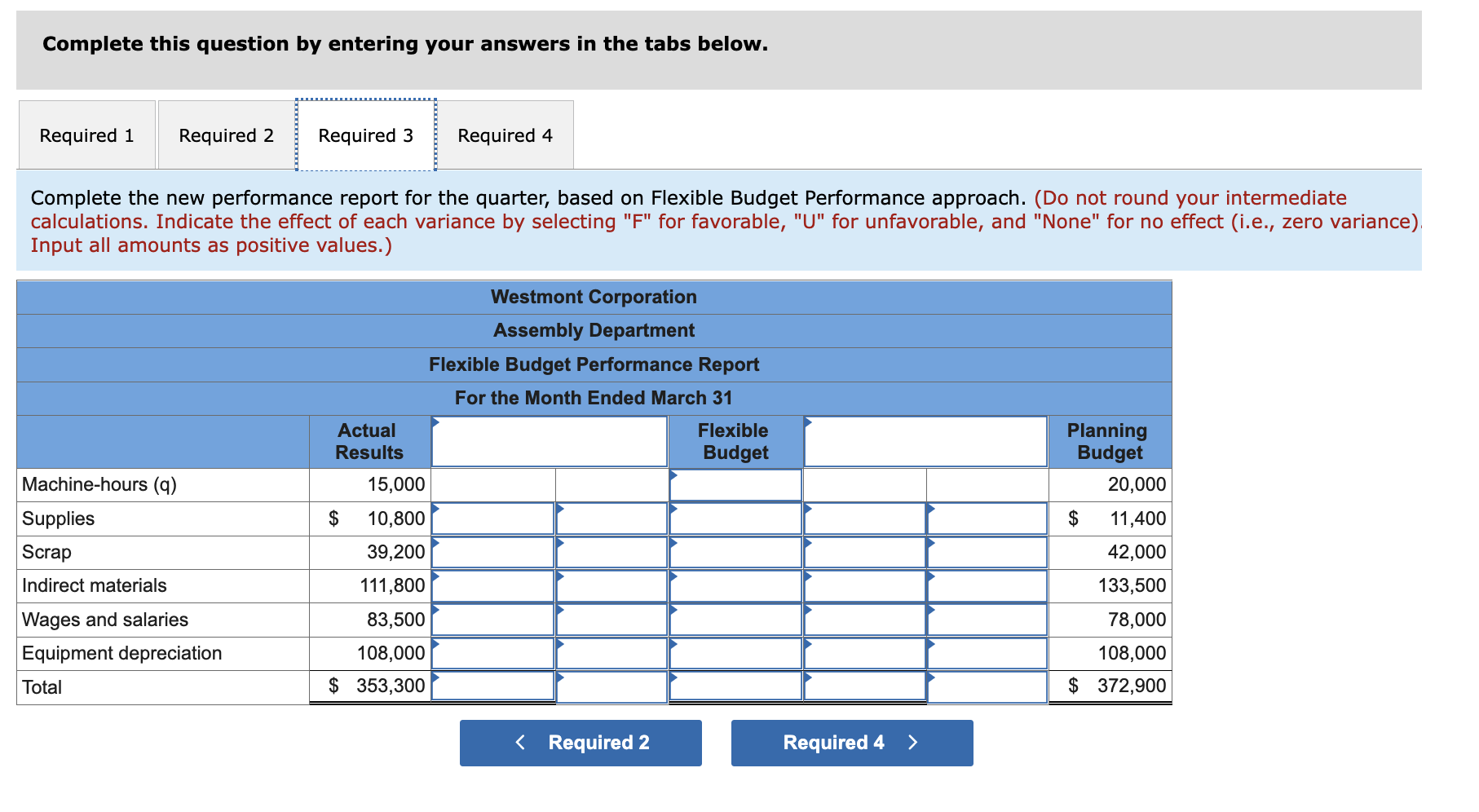This screenshot has height=812, width=1479.
Task: Open Scrap F/U dropdown beside Planning Budget column
Action: click(987, 552)
